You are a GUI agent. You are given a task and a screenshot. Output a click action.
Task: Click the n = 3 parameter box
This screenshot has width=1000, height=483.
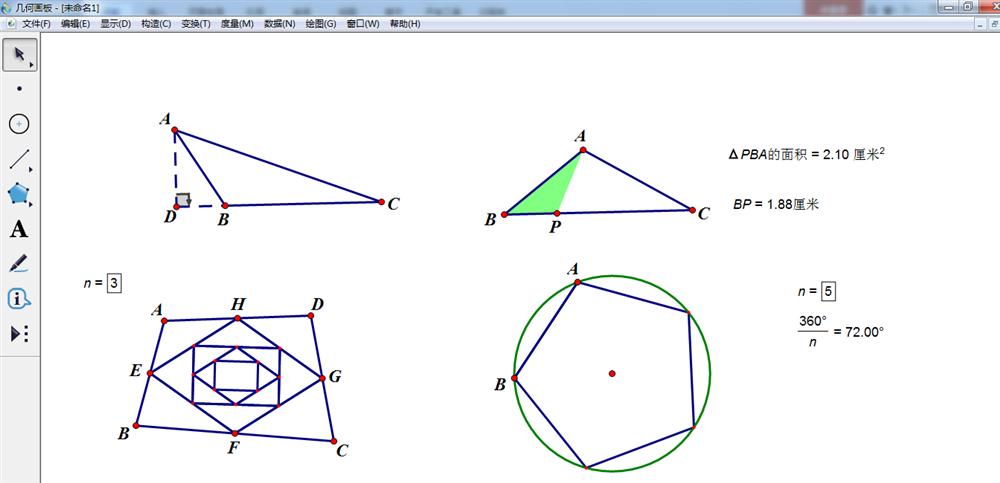tap(114, 284)
